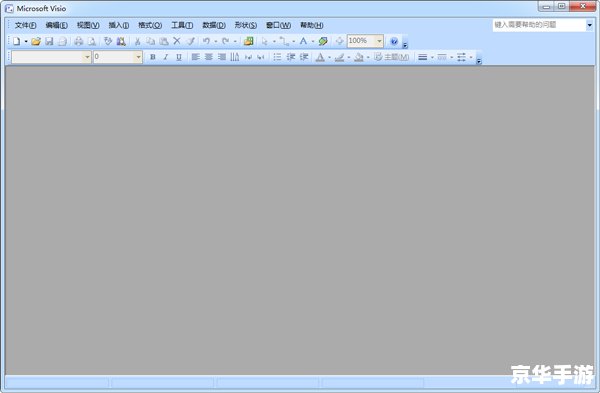The width and height of the screenshot is (600, 393).
Task: Open the Connector tool dropdown arrow
Action: (x=293, y=41)
